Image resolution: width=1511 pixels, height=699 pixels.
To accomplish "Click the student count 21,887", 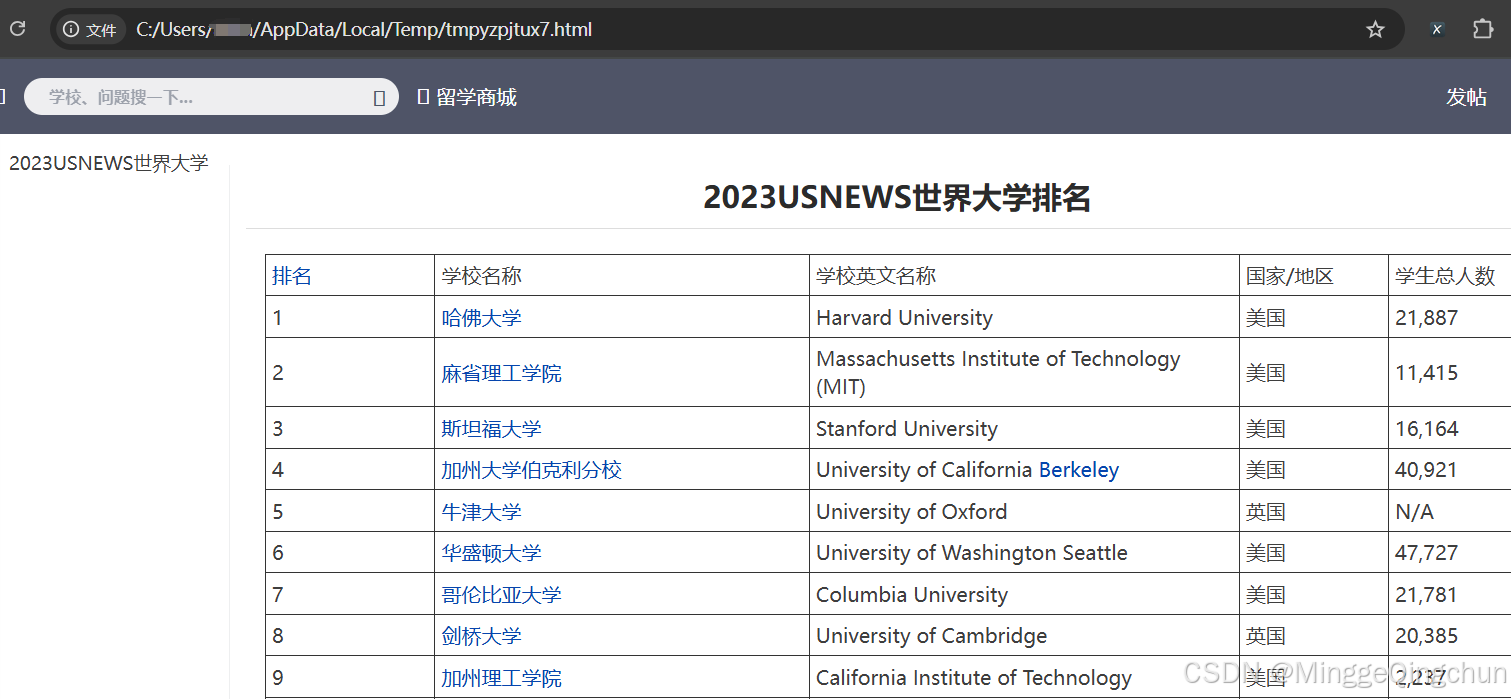I will 1427,318.
